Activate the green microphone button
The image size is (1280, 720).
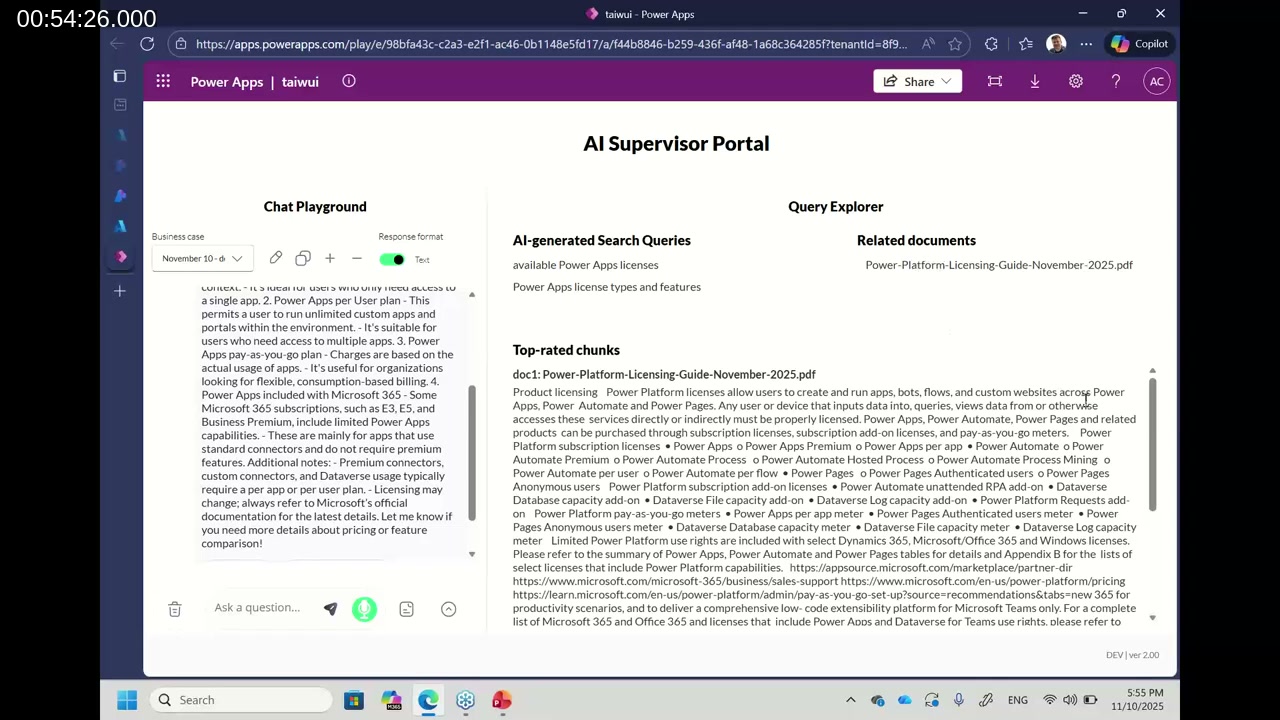tap(364, 609)
